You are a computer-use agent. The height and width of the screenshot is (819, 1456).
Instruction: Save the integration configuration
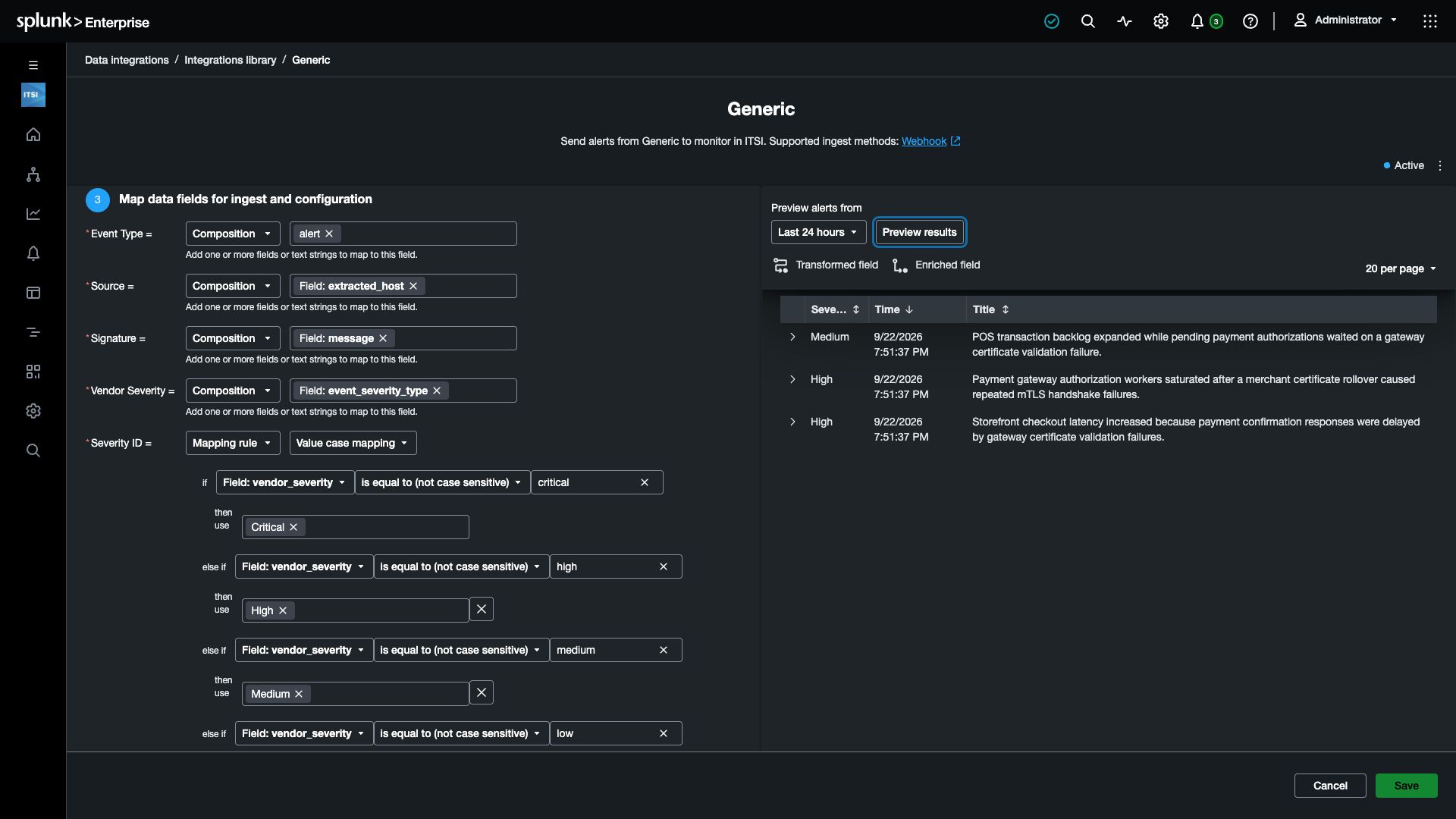pos(1406,786)
